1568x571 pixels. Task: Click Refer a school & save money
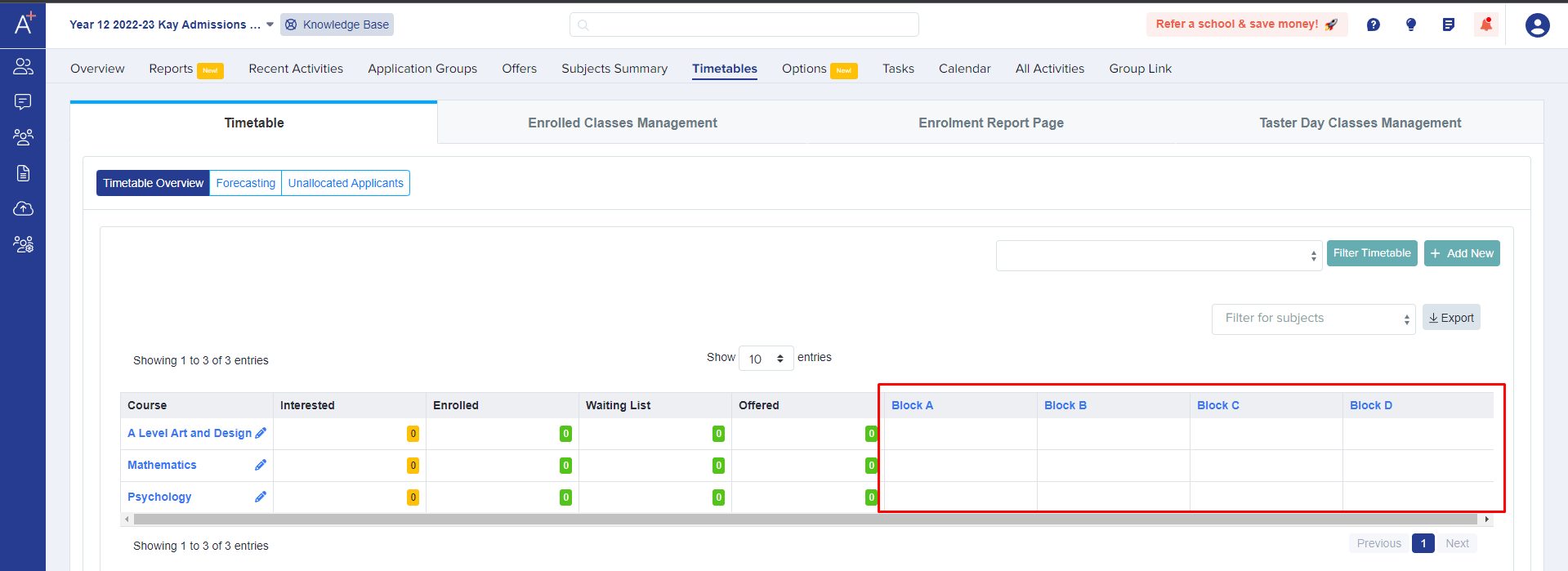1247,25
